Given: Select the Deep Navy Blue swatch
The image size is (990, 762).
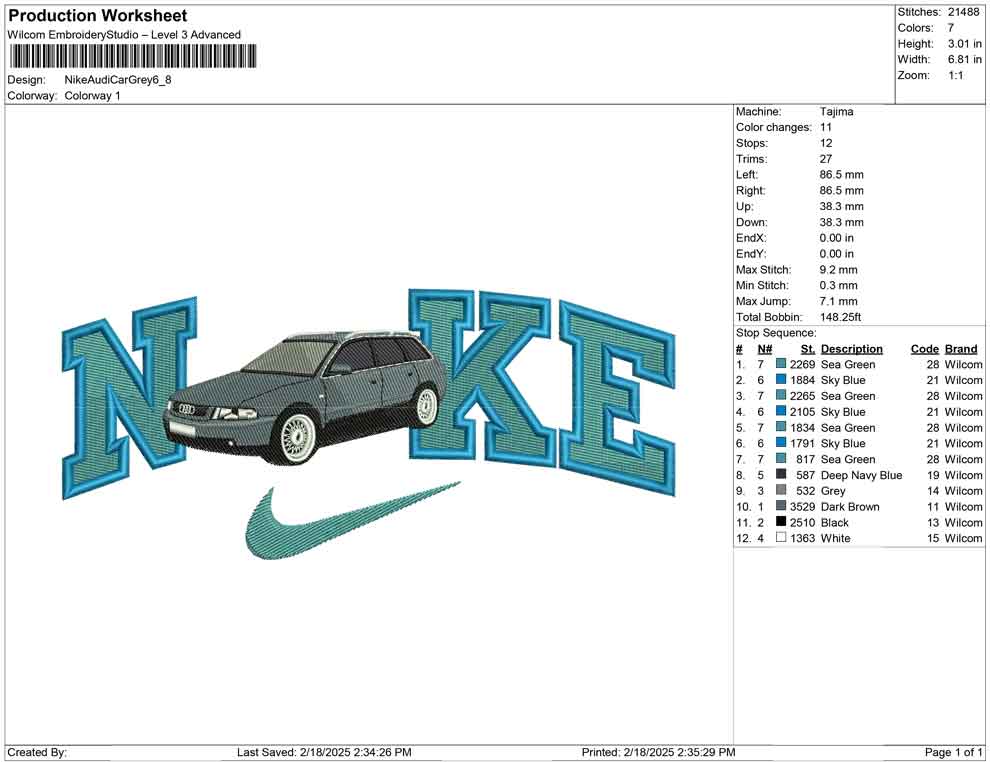Looking at the screenshot, I should coord(780,475).
